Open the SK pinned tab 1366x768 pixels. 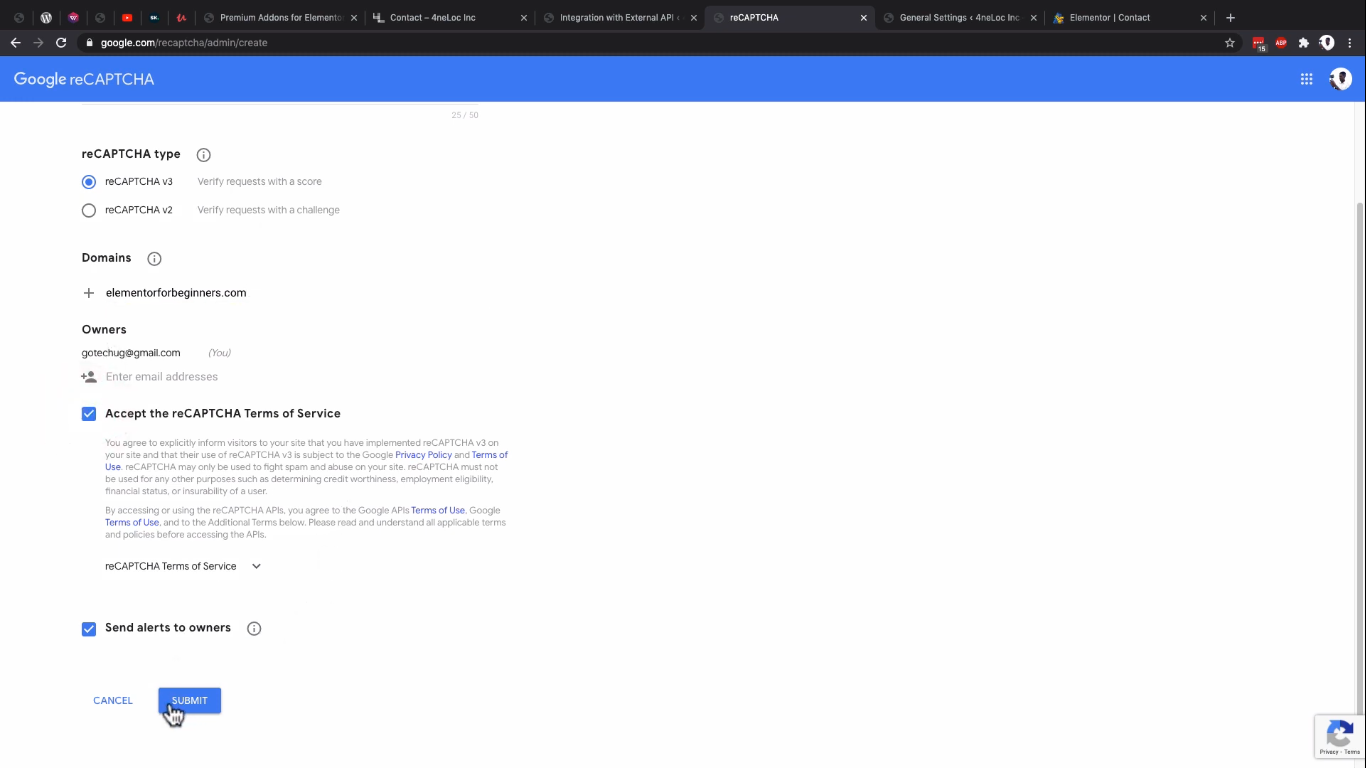point(154,17)
